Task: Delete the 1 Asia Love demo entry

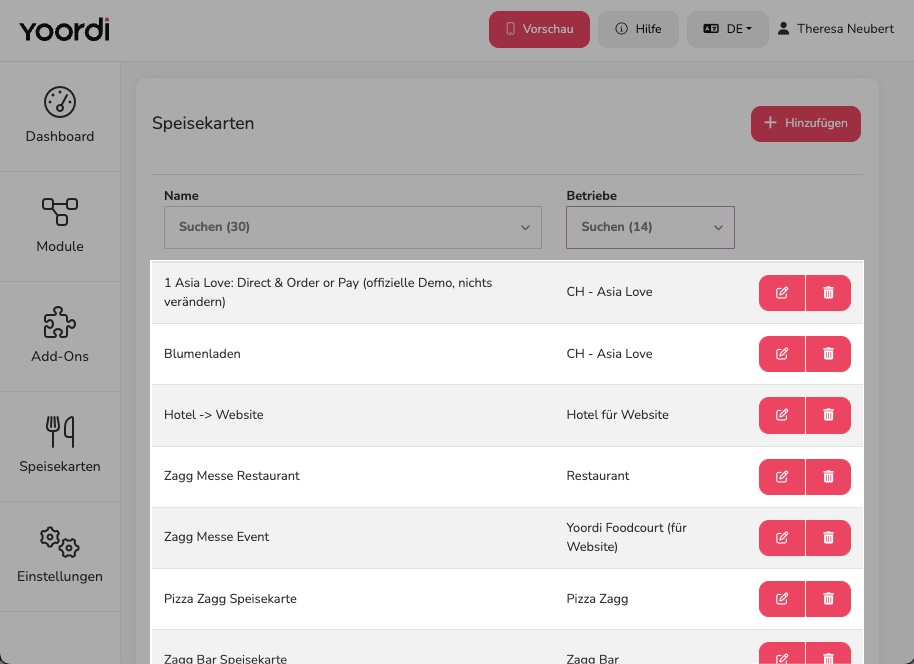Action: (828, 293)
